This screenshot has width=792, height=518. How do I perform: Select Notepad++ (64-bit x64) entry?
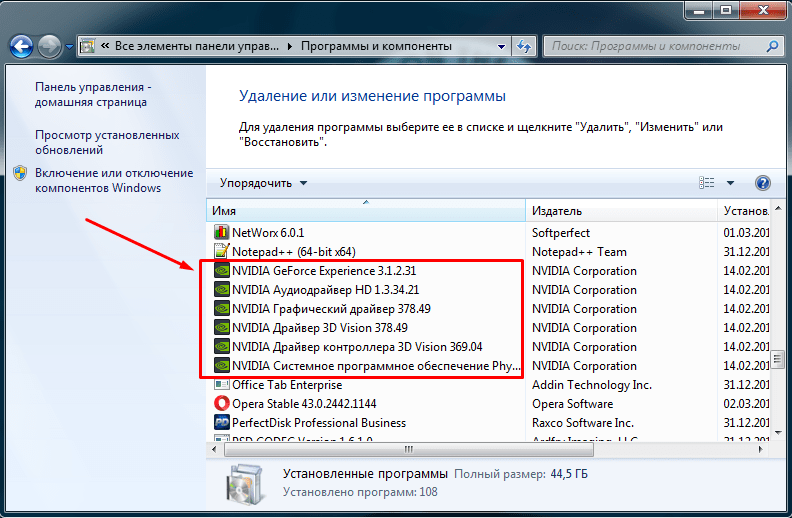click(293, 251)
